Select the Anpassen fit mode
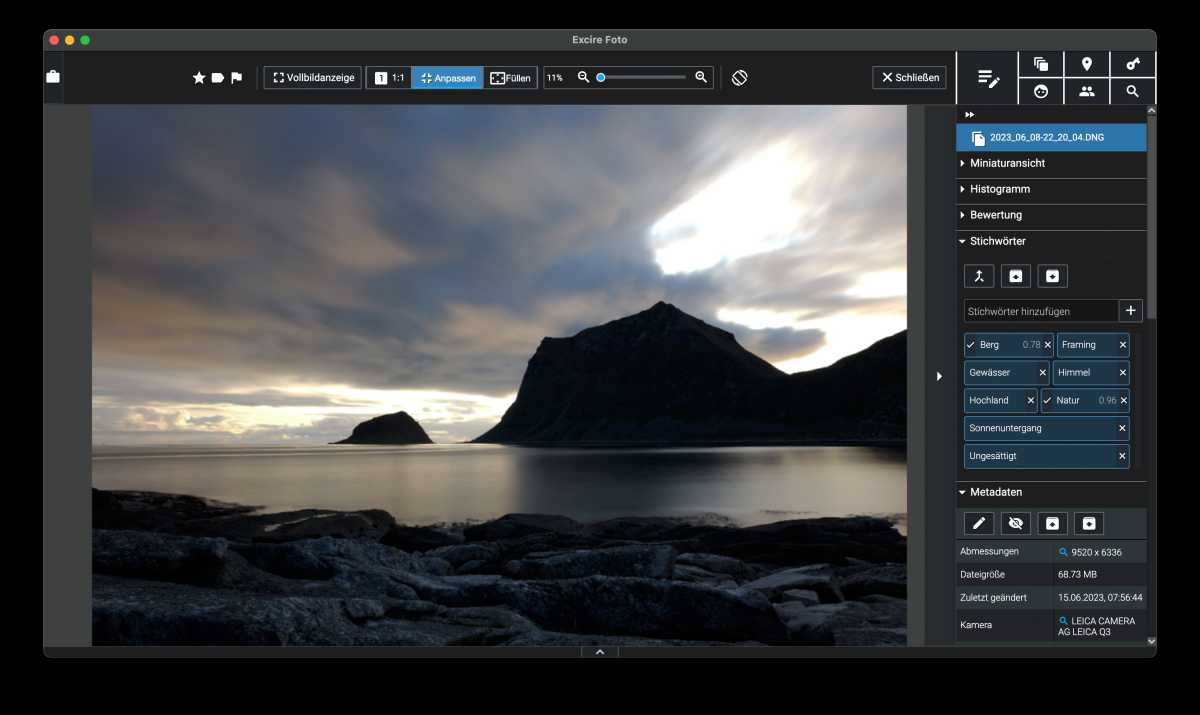 point(447,78)
